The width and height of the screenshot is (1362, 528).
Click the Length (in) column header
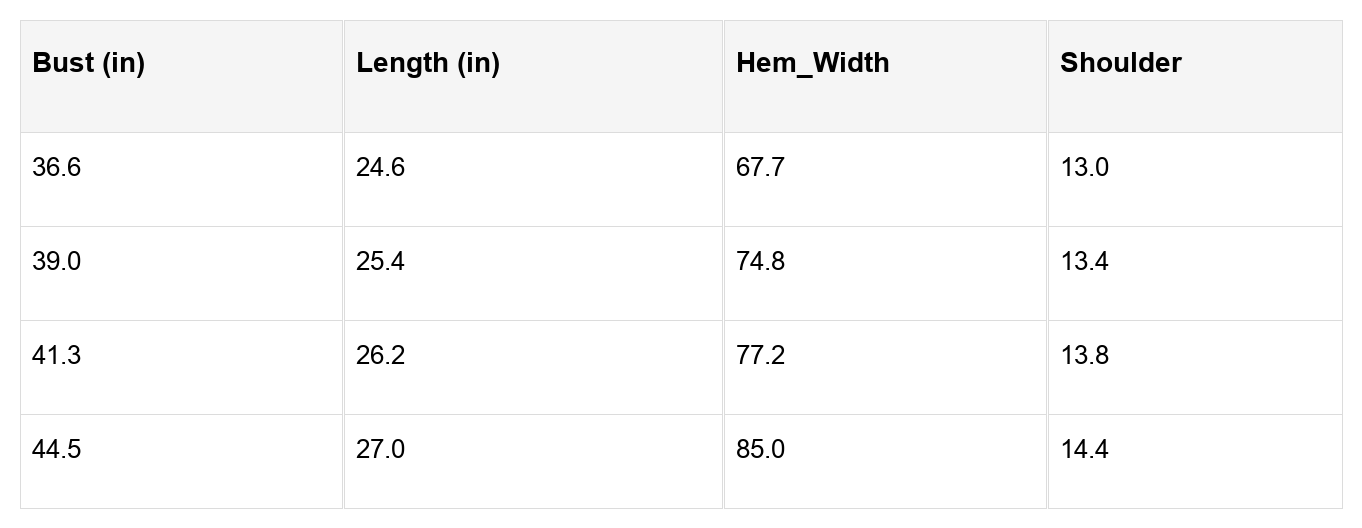tap(534, 76)
